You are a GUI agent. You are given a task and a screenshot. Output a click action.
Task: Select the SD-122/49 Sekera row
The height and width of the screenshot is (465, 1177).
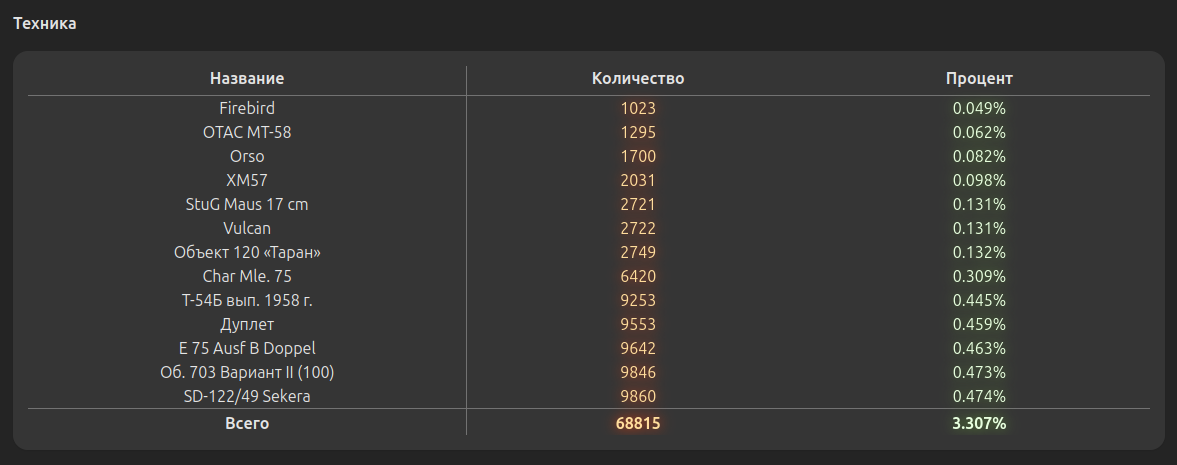(x=247, y=396)
